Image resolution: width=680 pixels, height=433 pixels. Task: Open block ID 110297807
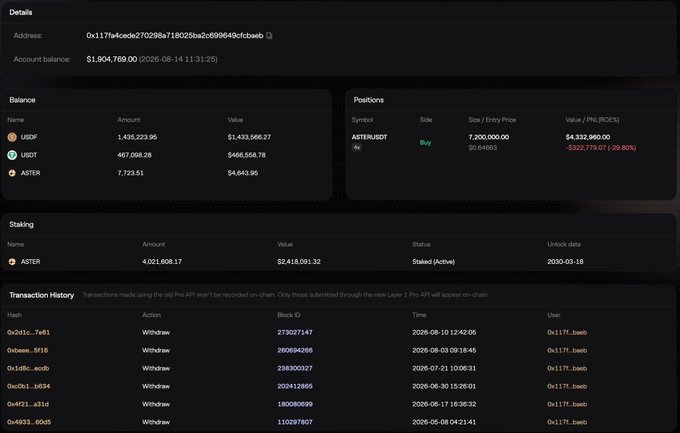pyautogui.click(x=295, y=422)
